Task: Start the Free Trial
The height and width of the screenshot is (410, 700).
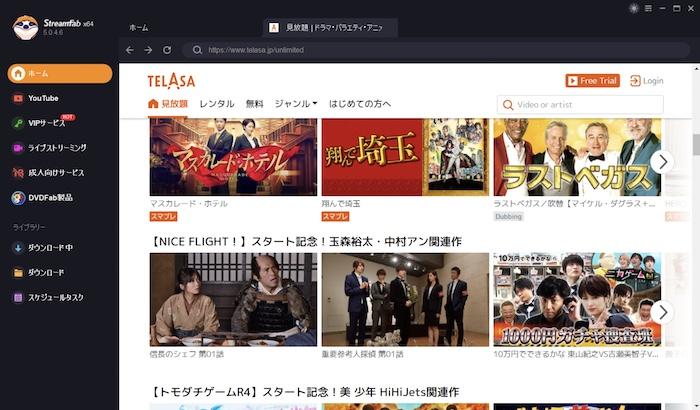Action: [592, 81]
